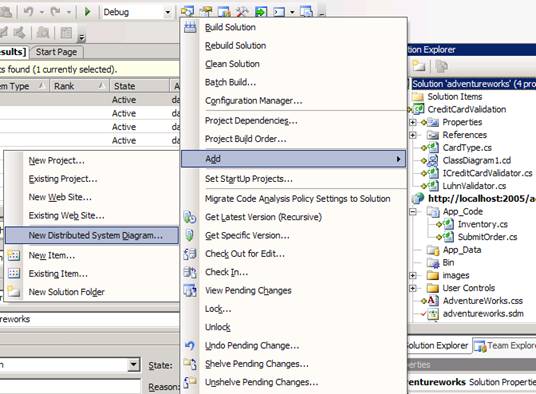
Task: Select Existing Web Site option
Action: 66,216
